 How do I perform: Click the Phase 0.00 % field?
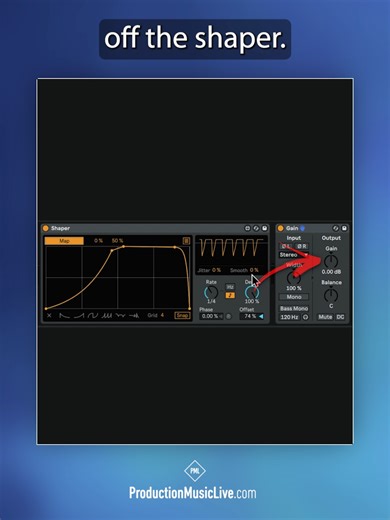point(211,316)
